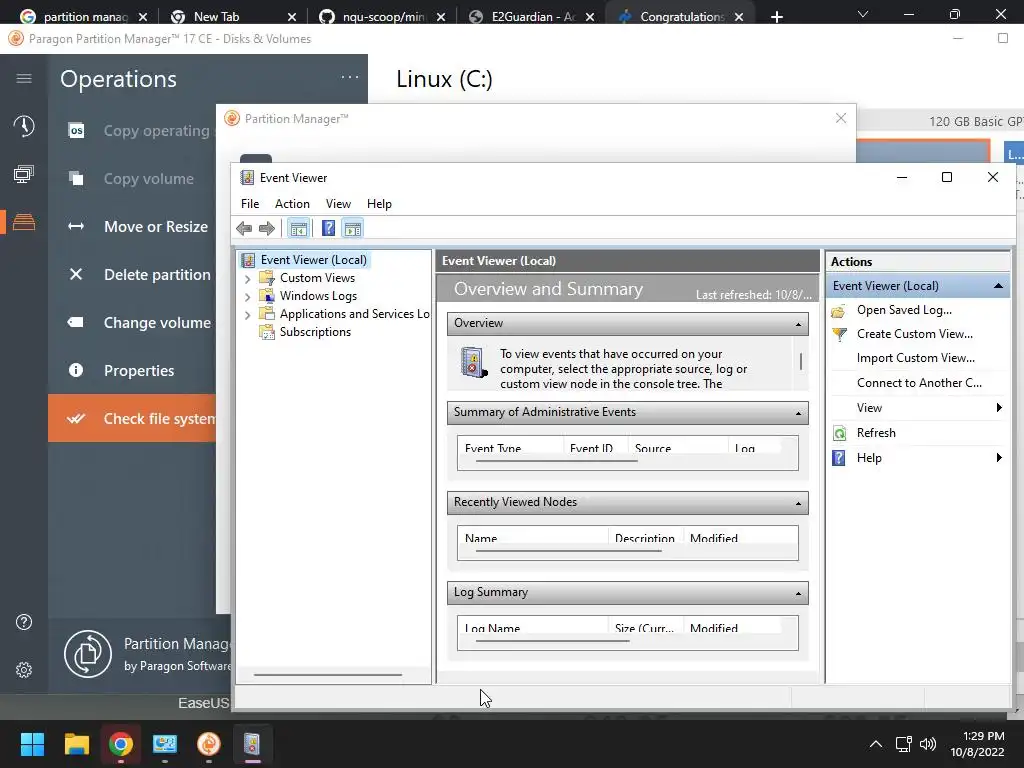Click Chrome icon in taskbar
Viewport: 1024px width, 768px height.
tap(121, 744)
